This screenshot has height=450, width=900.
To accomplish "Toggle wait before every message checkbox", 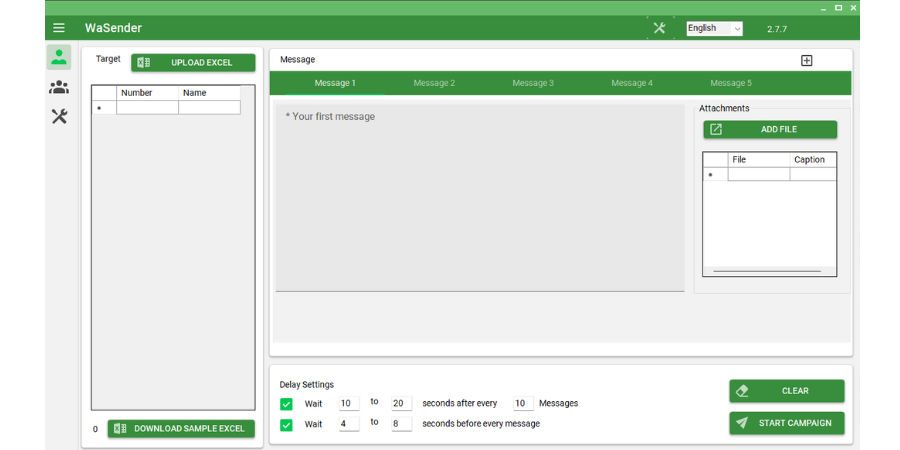I will (287, 424).
